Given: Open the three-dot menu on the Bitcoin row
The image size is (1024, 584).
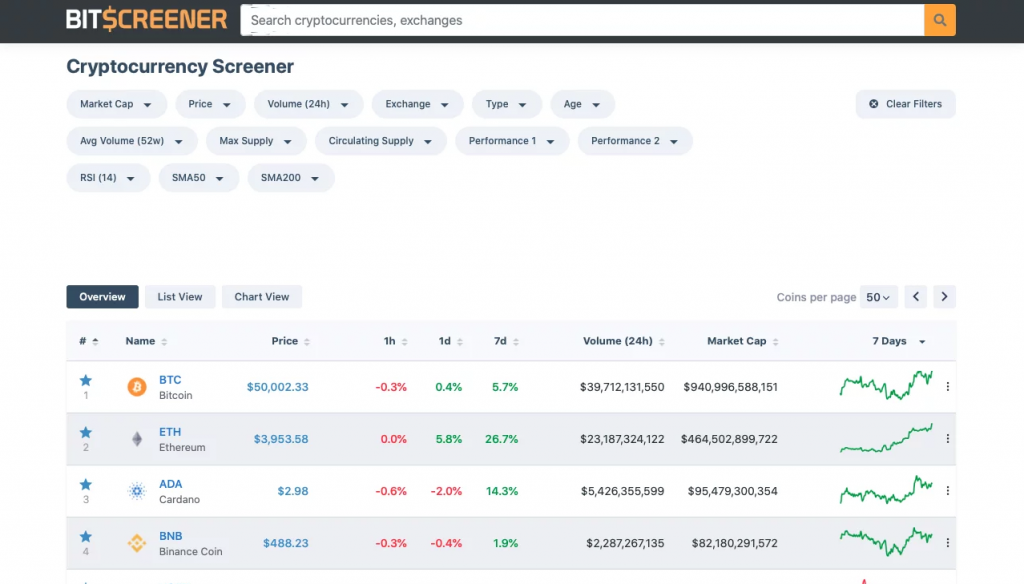Looking at the screenshot, I should coord(947,386).
